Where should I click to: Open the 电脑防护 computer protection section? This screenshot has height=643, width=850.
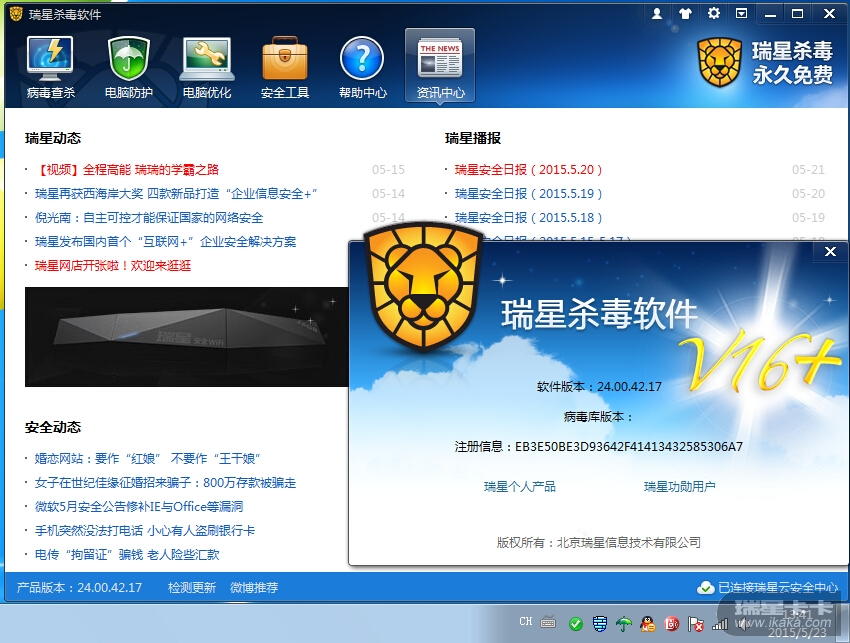128,68
